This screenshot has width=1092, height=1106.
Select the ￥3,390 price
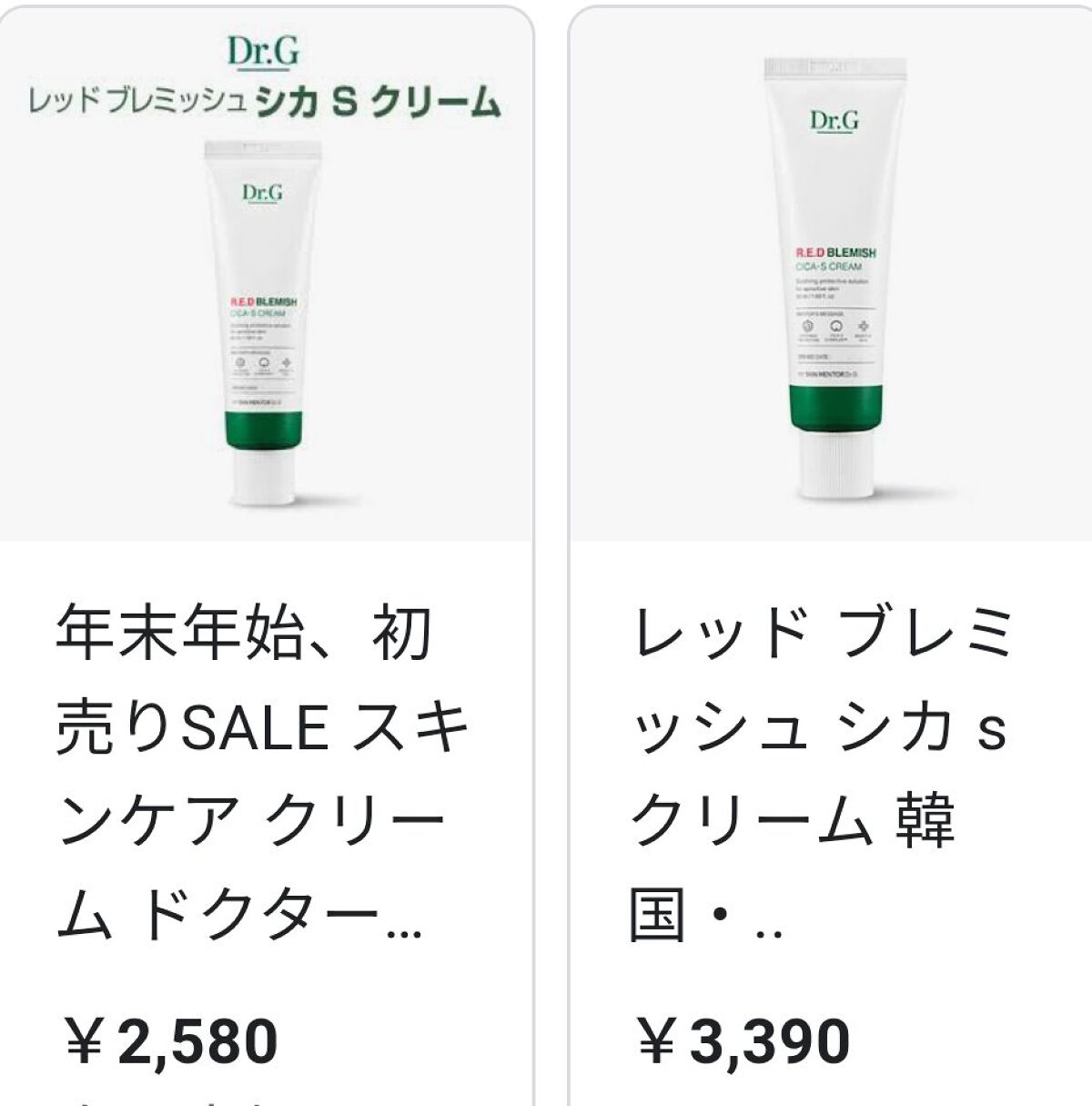click(742, 1041)
